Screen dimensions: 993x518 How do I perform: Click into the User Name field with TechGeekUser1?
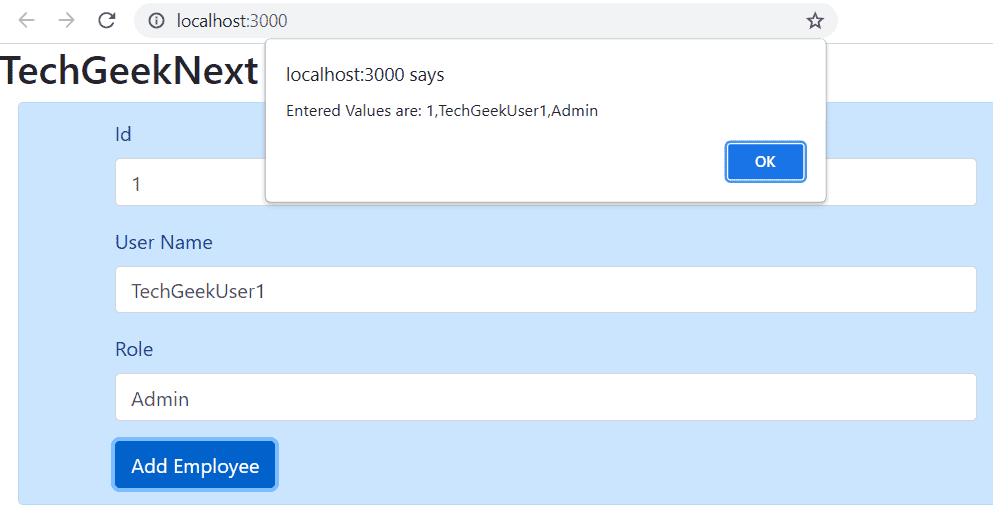click(x=545, y=289)
